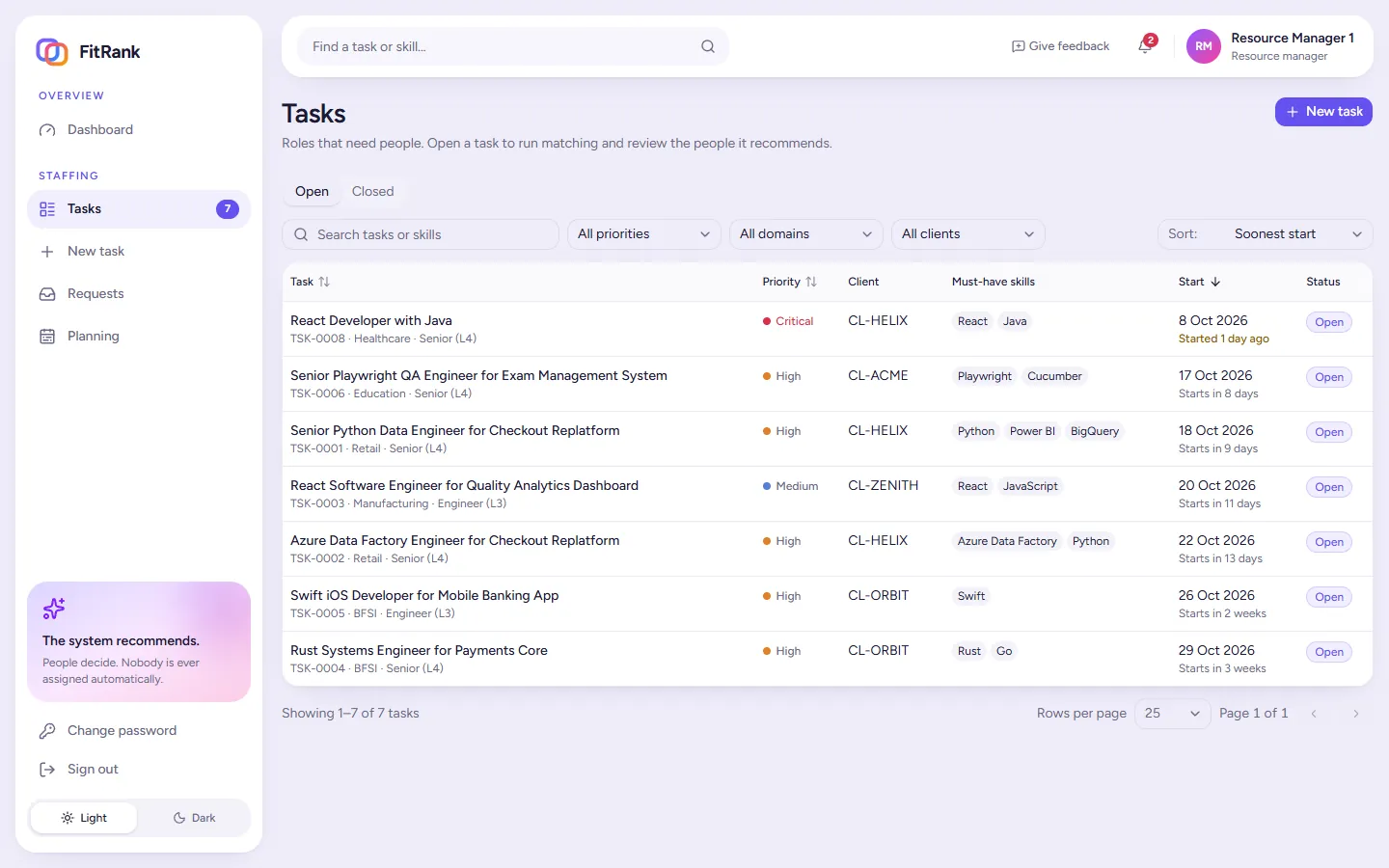Expand the All priorities filter
1389x868 pixels.
644,234
